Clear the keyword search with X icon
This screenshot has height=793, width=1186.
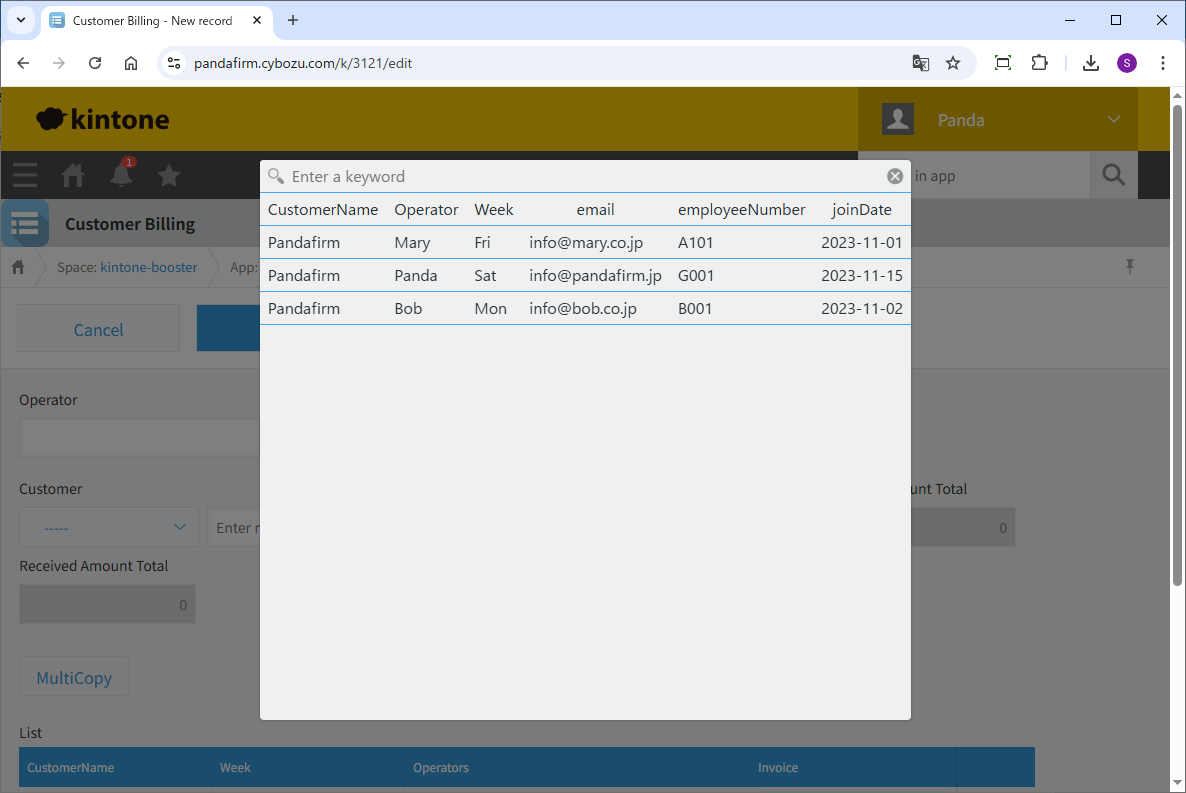point(895,176)
